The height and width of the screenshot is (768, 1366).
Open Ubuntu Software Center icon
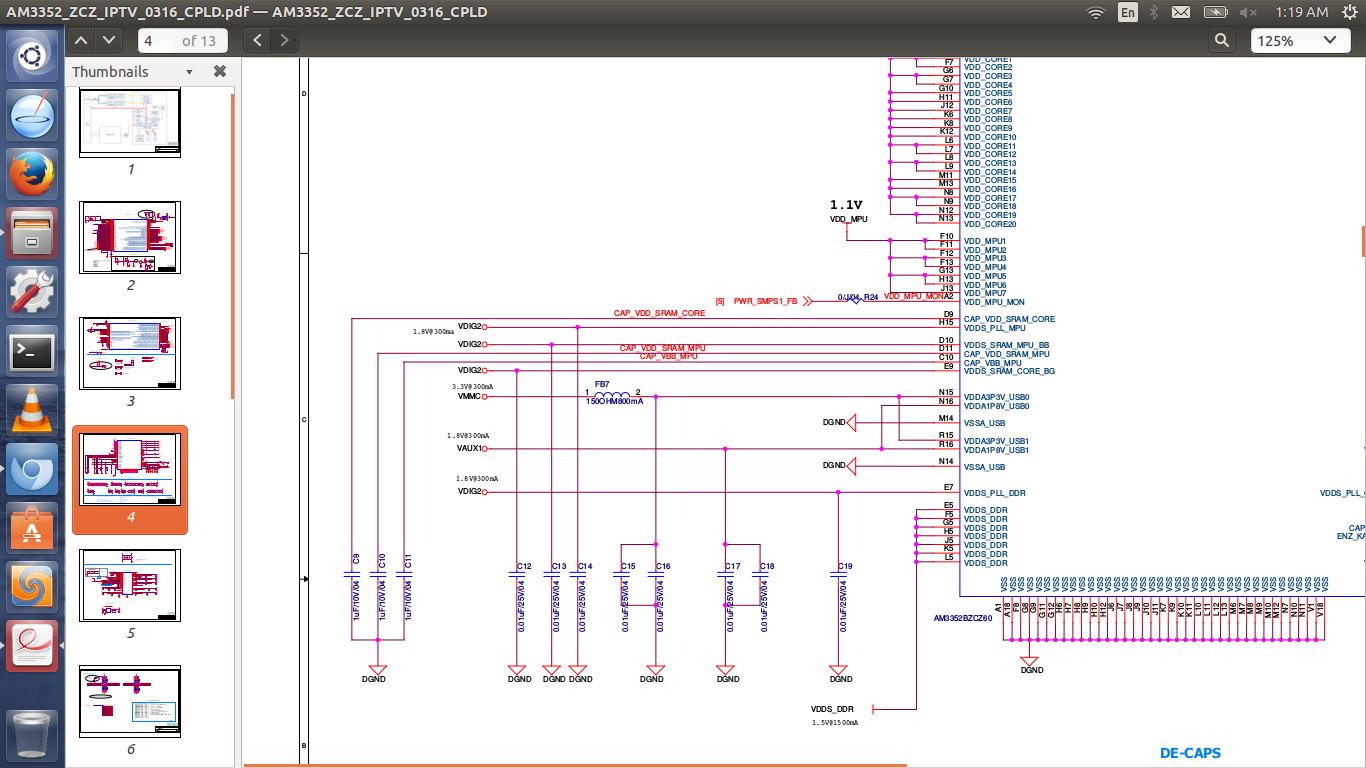pos(32,528)
